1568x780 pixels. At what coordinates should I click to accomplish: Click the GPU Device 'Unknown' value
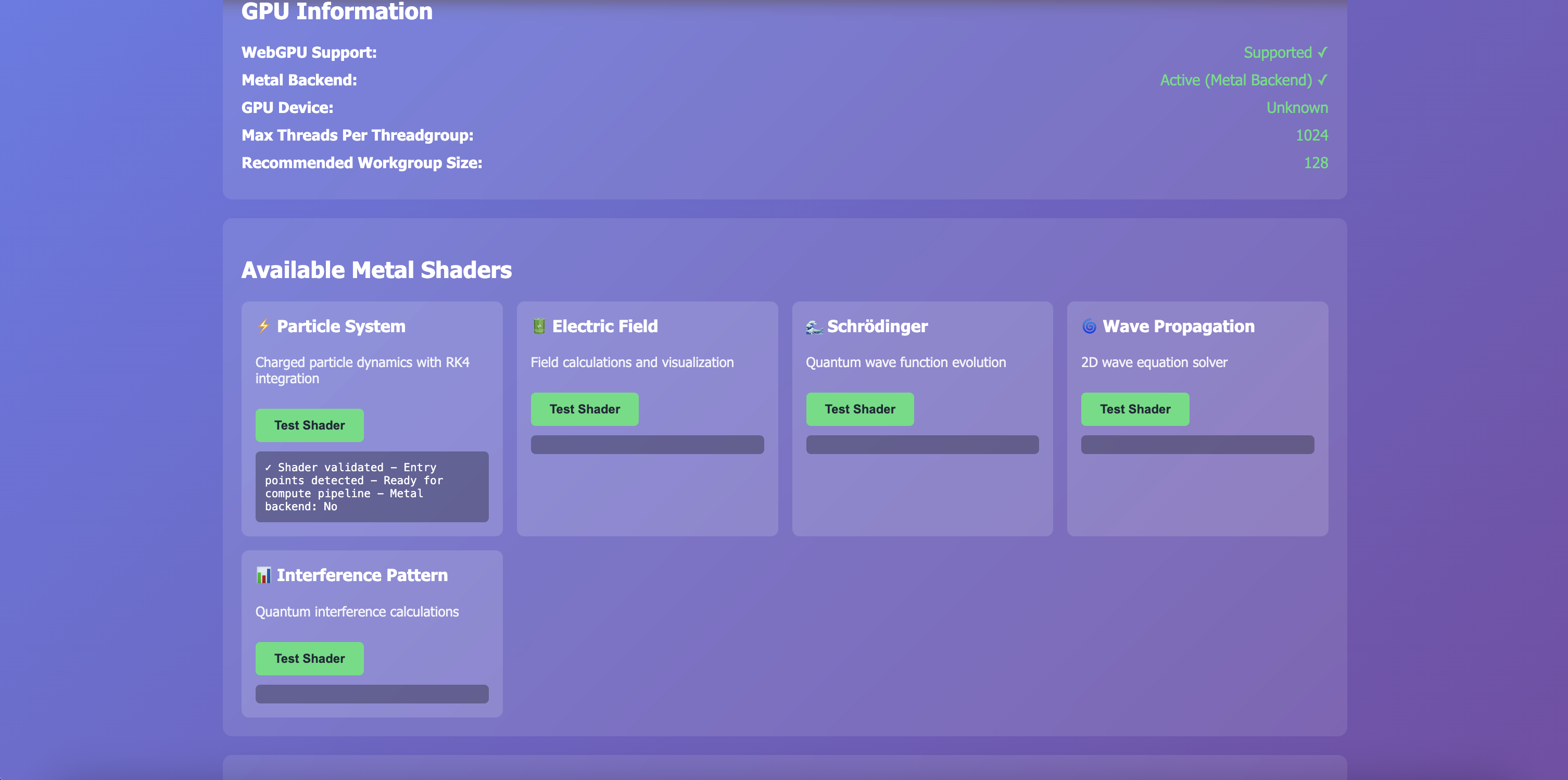click(x=1297, y=108)
